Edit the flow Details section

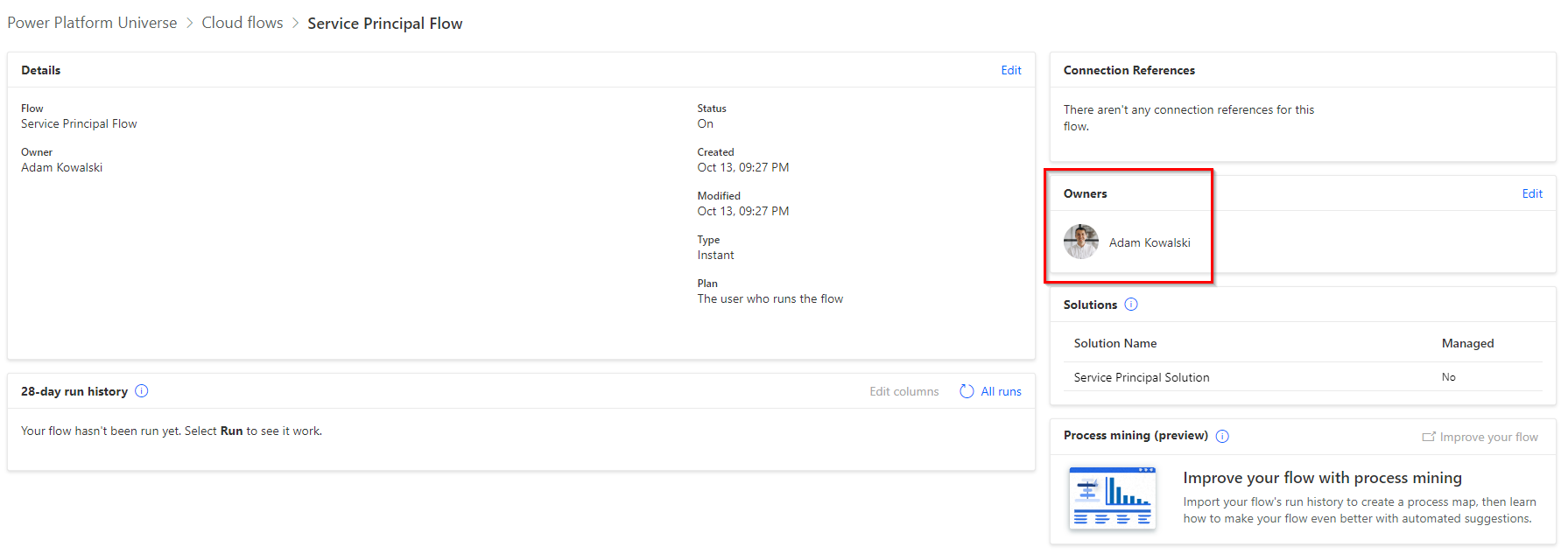click(x=1011, y=70)
